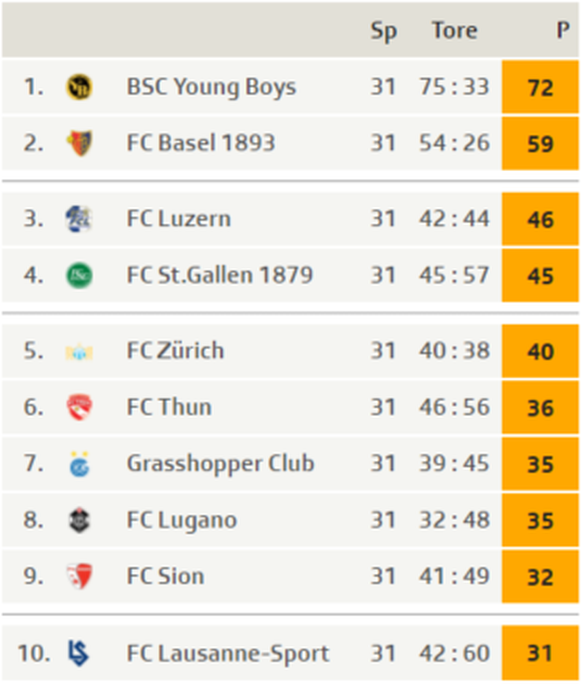Screen dimensions: 582x684
Task: Open the FC Basel 1893 team name
Action: point(201,143)
